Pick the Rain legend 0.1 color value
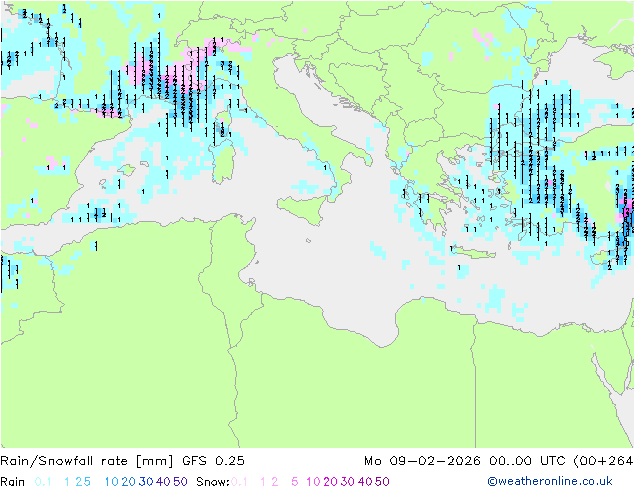Screen dimensions: 634x490 coord(43,482)
